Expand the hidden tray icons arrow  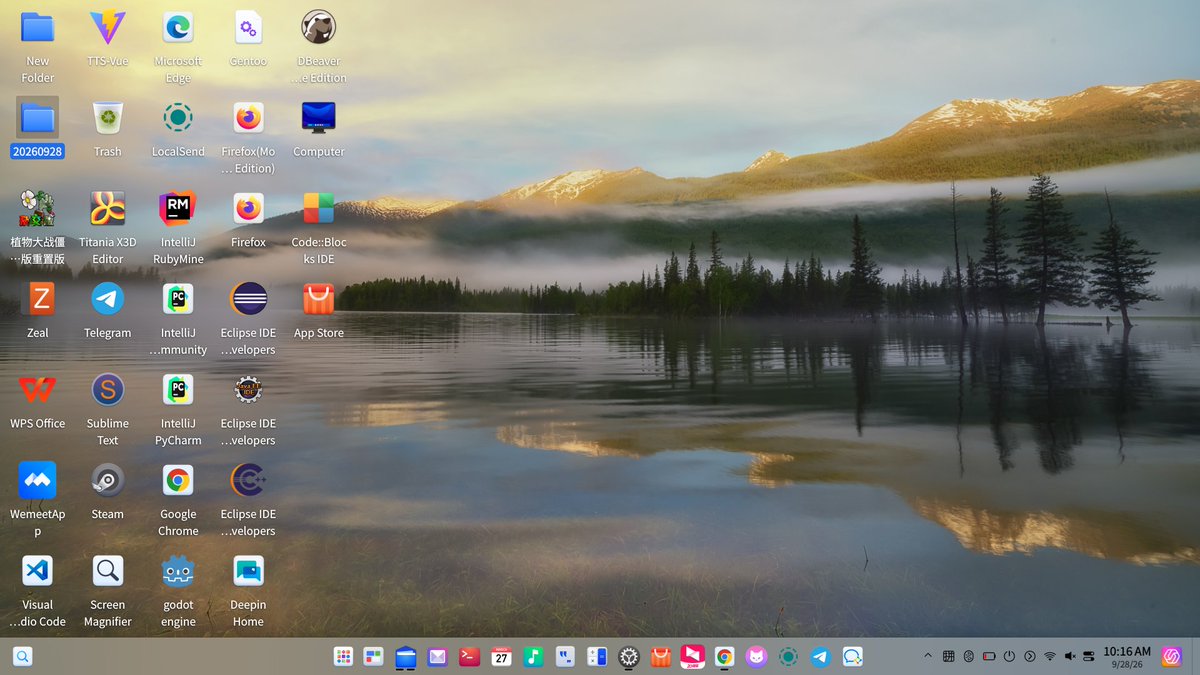click(927, 656)
